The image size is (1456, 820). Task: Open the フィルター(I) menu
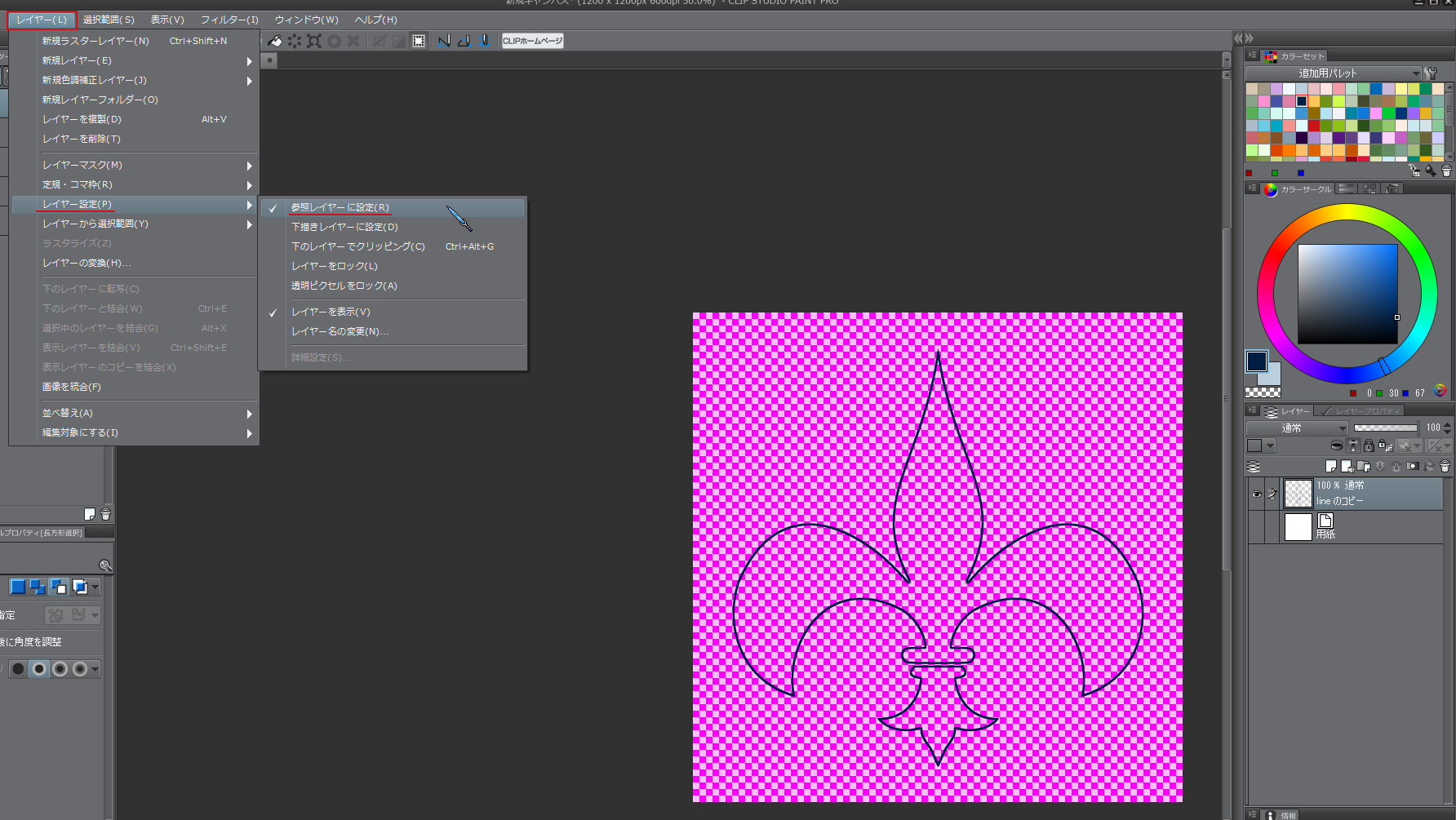coord(229,20)
